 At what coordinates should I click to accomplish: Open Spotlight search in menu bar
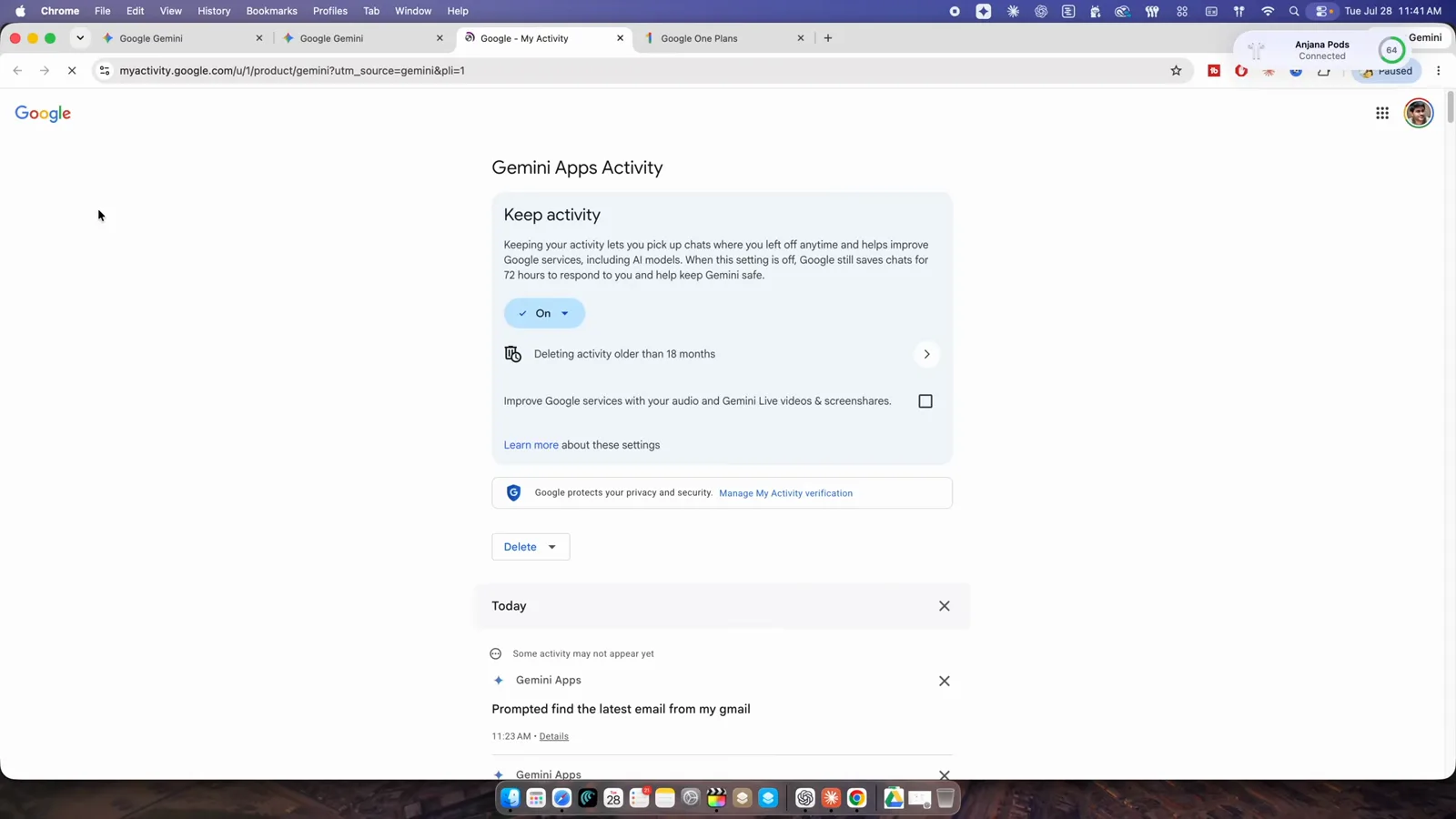(1294, 11)
